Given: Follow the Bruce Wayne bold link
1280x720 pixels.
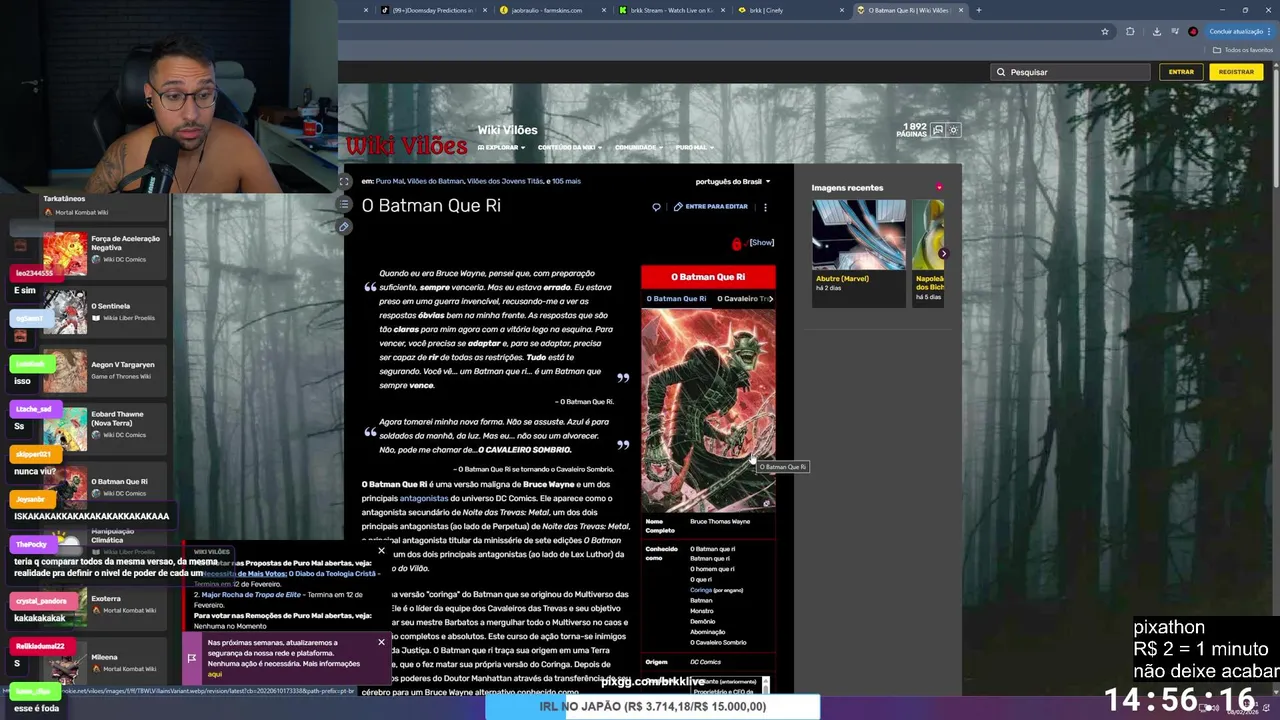Looking at the screenshot, I should tap(548, 484).
